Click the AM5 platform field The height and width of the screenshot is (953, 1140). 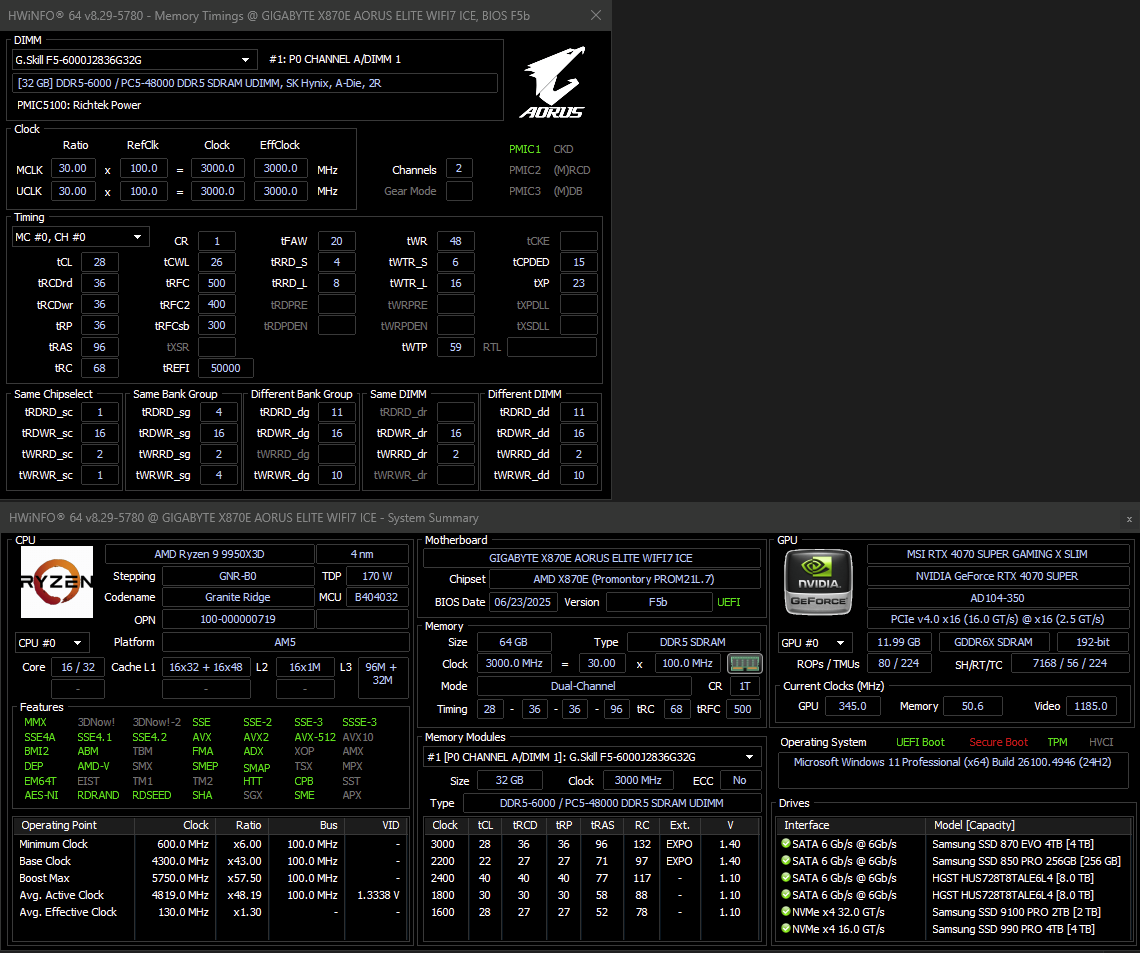pyautogui.click(x=285, y=642)
